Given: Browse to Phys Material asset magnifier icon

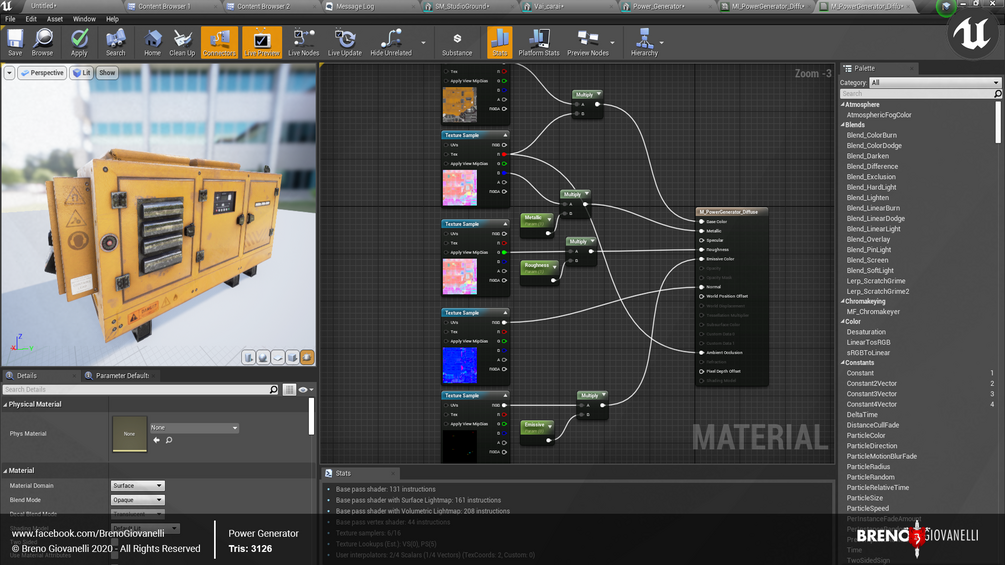Looking at the screenshot, I should pos(169,440).
